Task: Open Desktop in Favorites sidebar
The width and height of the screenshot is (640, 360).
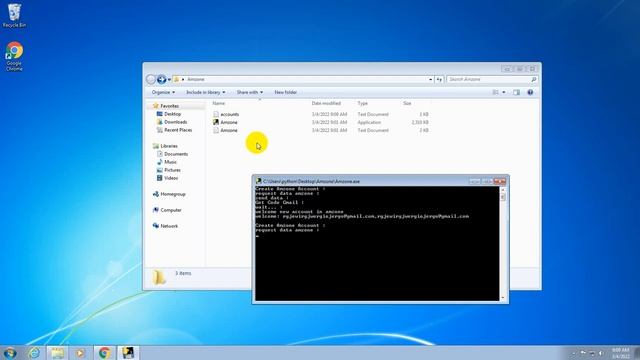Action: coord(172,114)
